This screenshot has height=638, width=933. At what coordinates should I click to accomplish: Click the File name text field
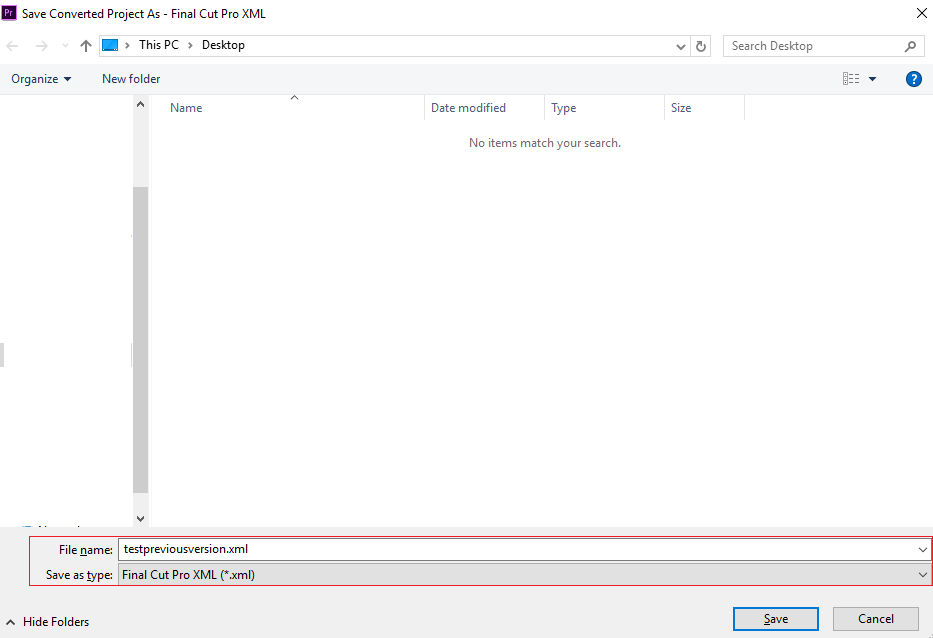pyautogui.click(x=400, y=549)
